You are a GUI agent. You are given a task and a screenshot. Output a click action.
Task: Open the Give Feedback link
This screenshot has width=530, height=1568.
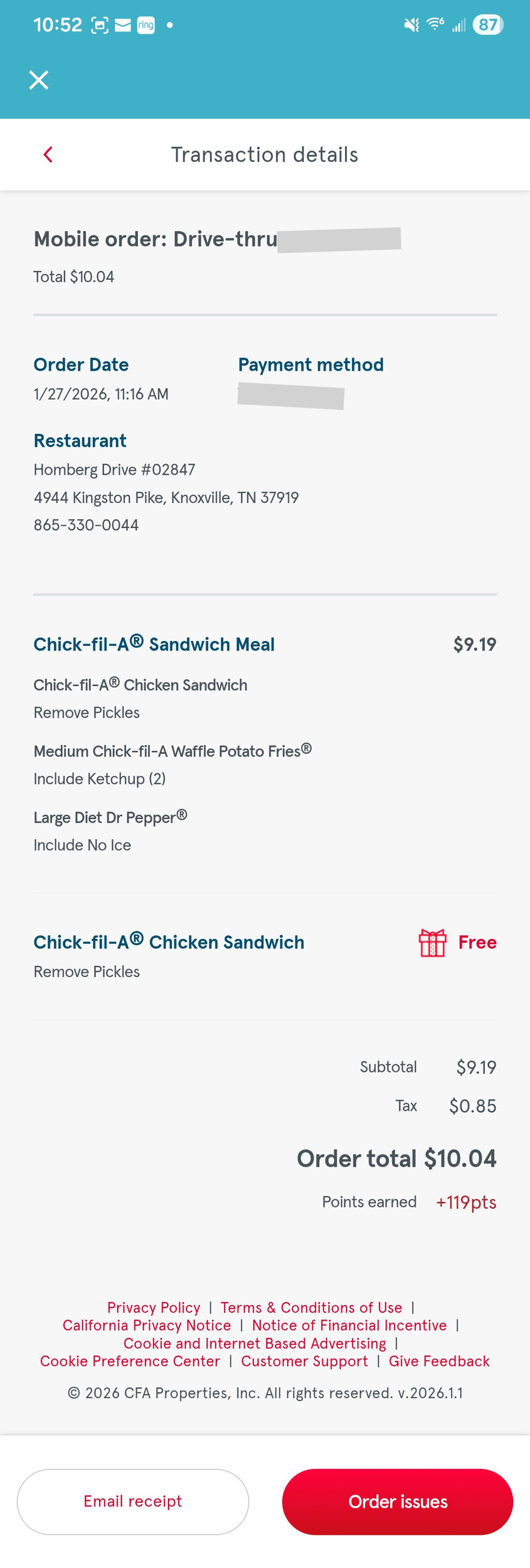(439, 1361)
